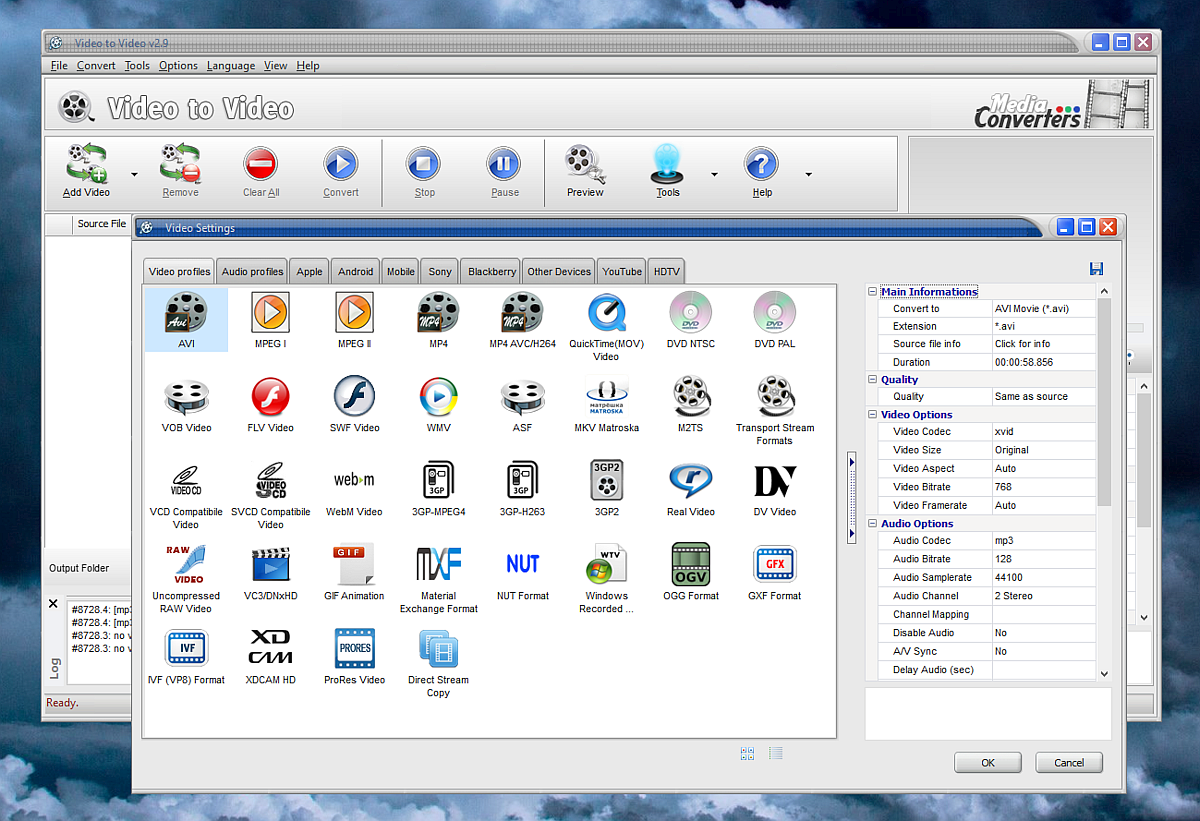
Task: Collapse the Quality section
Action: [872, 379]
